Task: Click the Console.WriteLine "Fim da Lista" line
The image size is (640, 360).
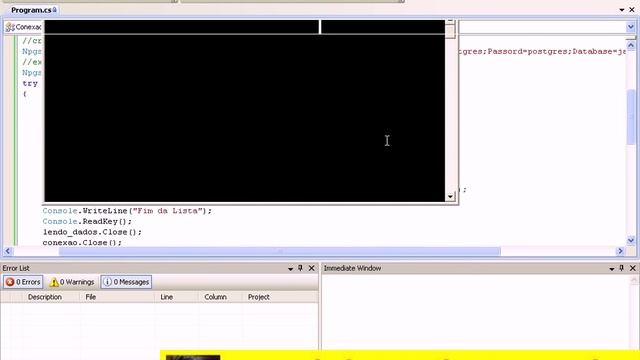Action: coord(127,211)
